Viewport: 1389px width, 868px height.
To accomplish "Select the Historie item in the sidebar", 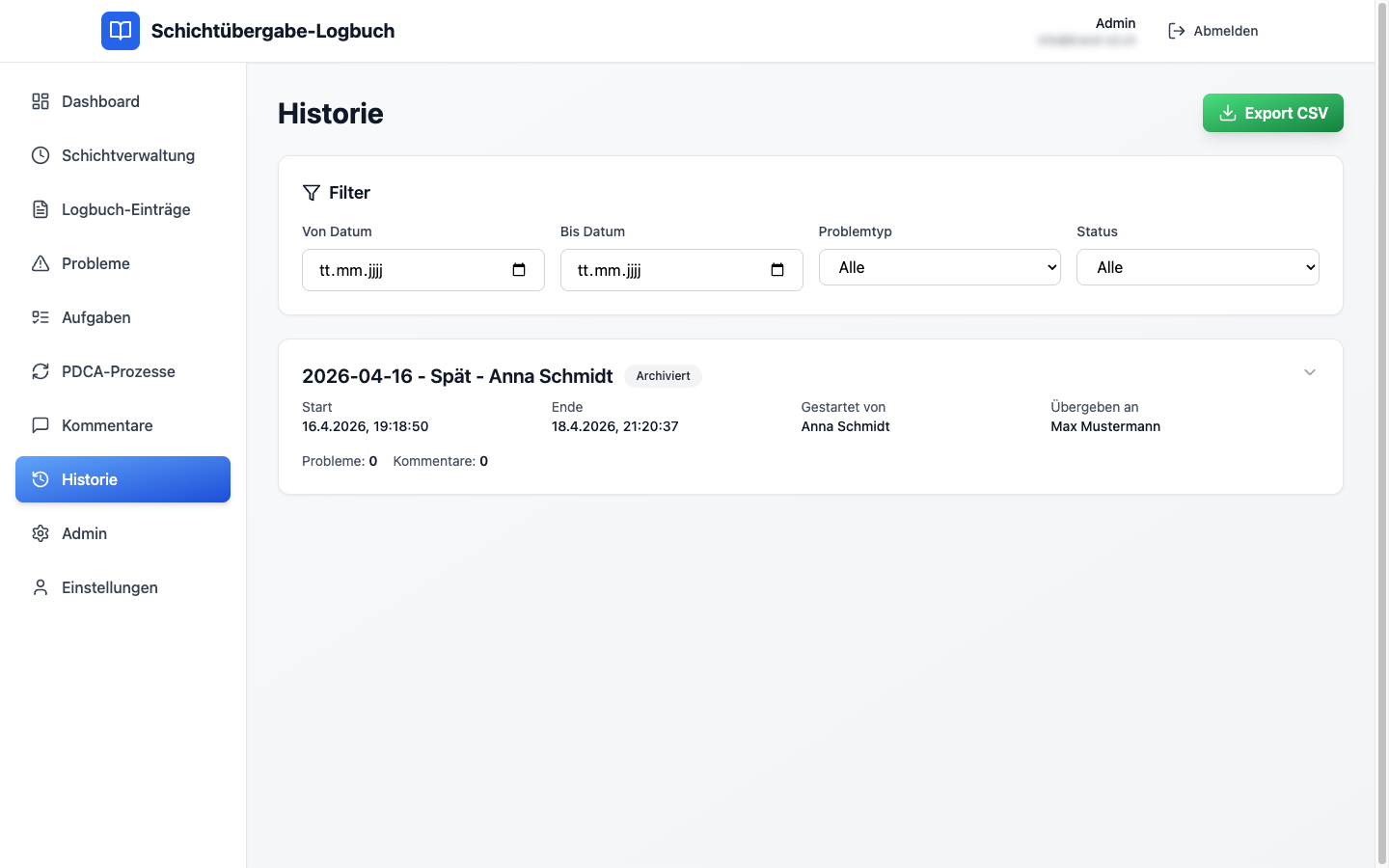I will 123,479.
